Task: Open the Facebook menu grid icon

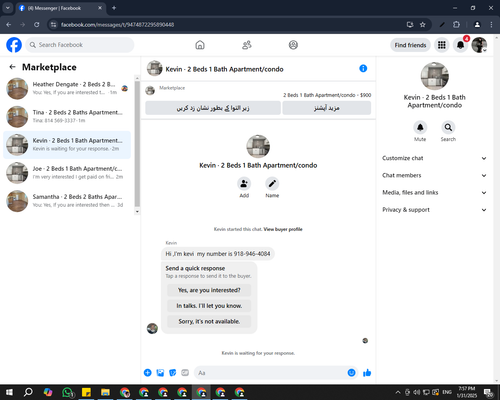Action: 442,45
